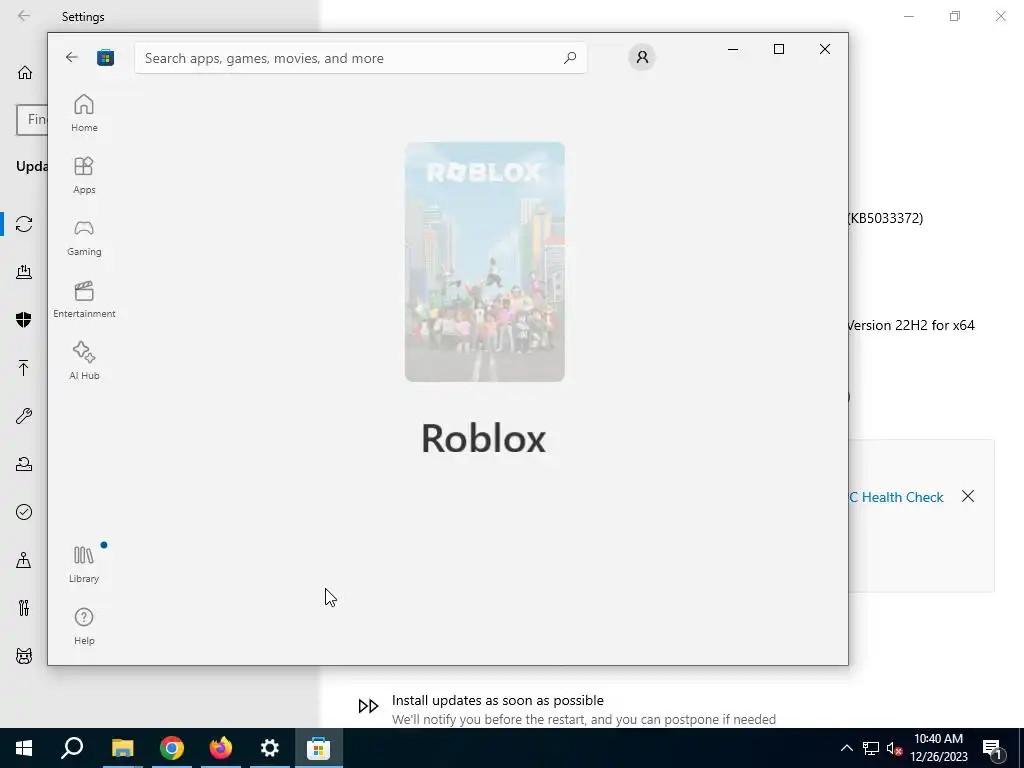Image resolution: width=1024 pixels, height=768 pixels.
Task: Select Windows Insider Program icon in Settings
Action: click(24, 656)
